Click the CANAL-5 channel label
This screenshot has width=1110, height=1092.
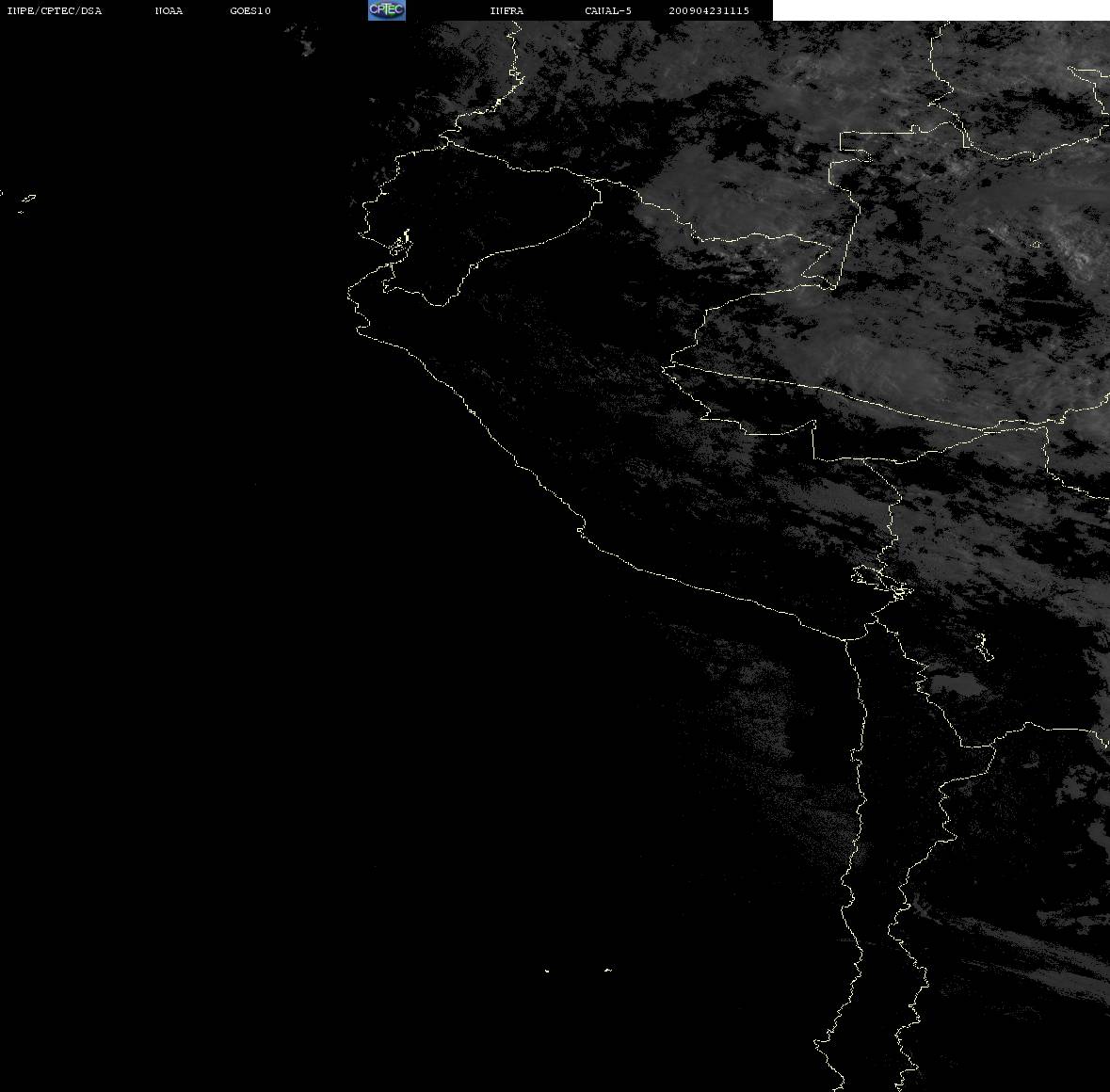click(608, 10)
